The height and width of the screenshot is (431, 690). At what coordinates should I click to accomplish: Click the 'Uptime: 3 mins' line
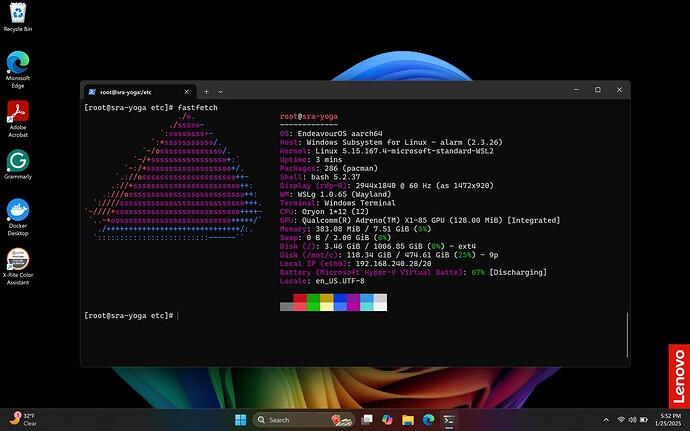pyautogui.click(x=311, y=159)
